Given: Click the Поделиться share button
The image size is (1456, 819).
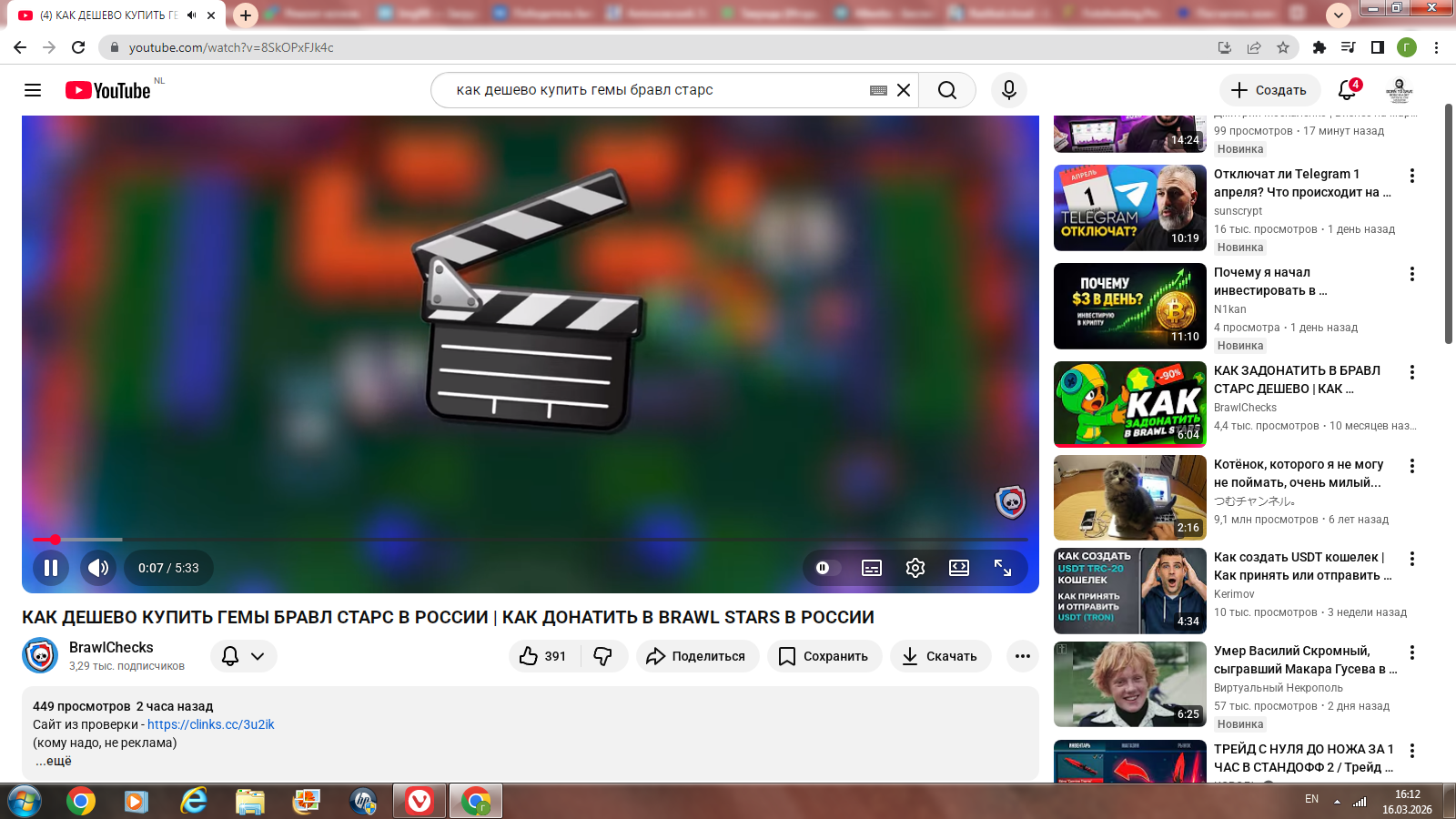Looking at the screenshot, I should click(697, 656).
